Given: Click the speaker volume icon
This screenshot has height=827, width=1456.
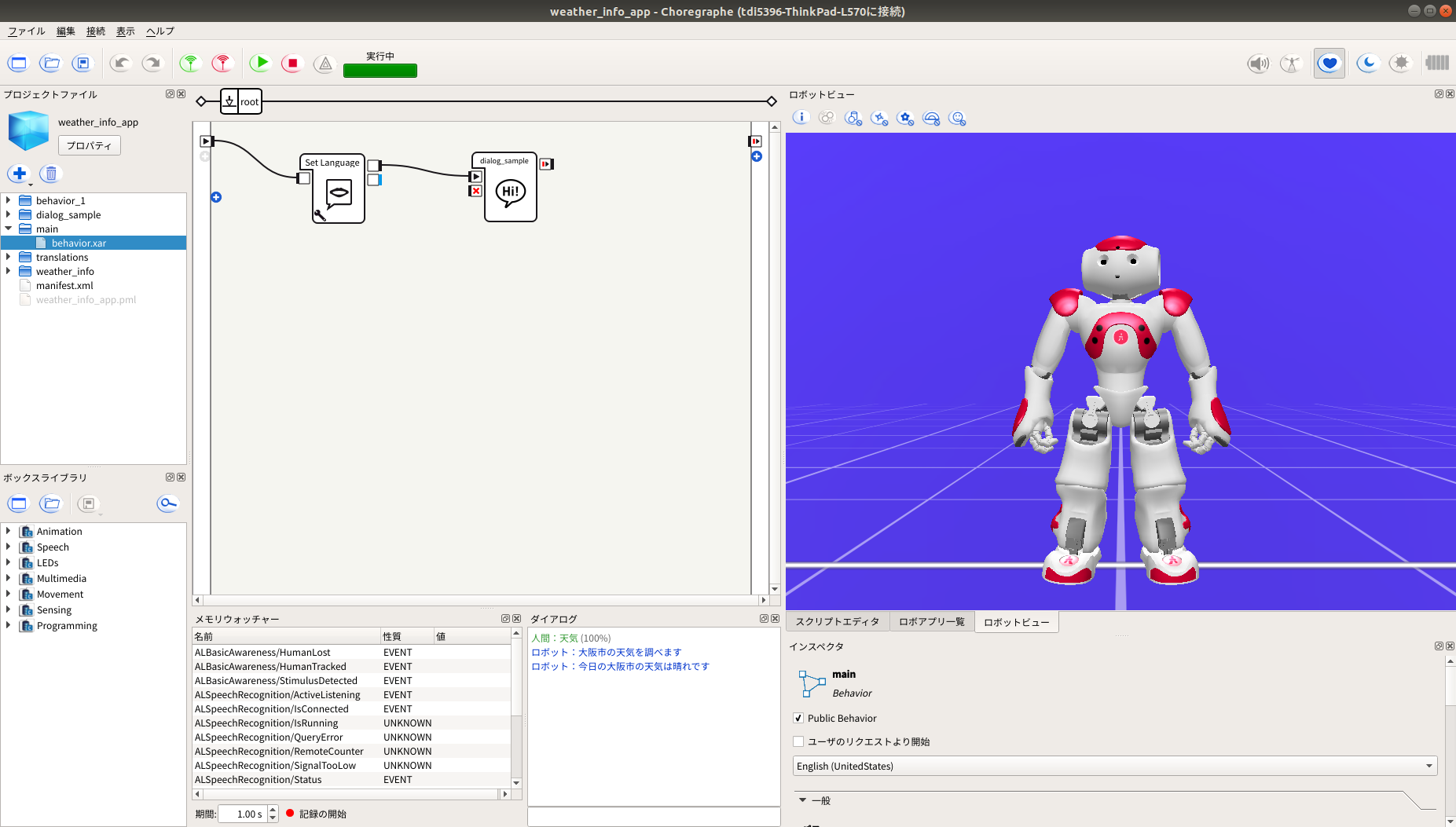Looking at the screenshot, I should [x=1258, y=64].
